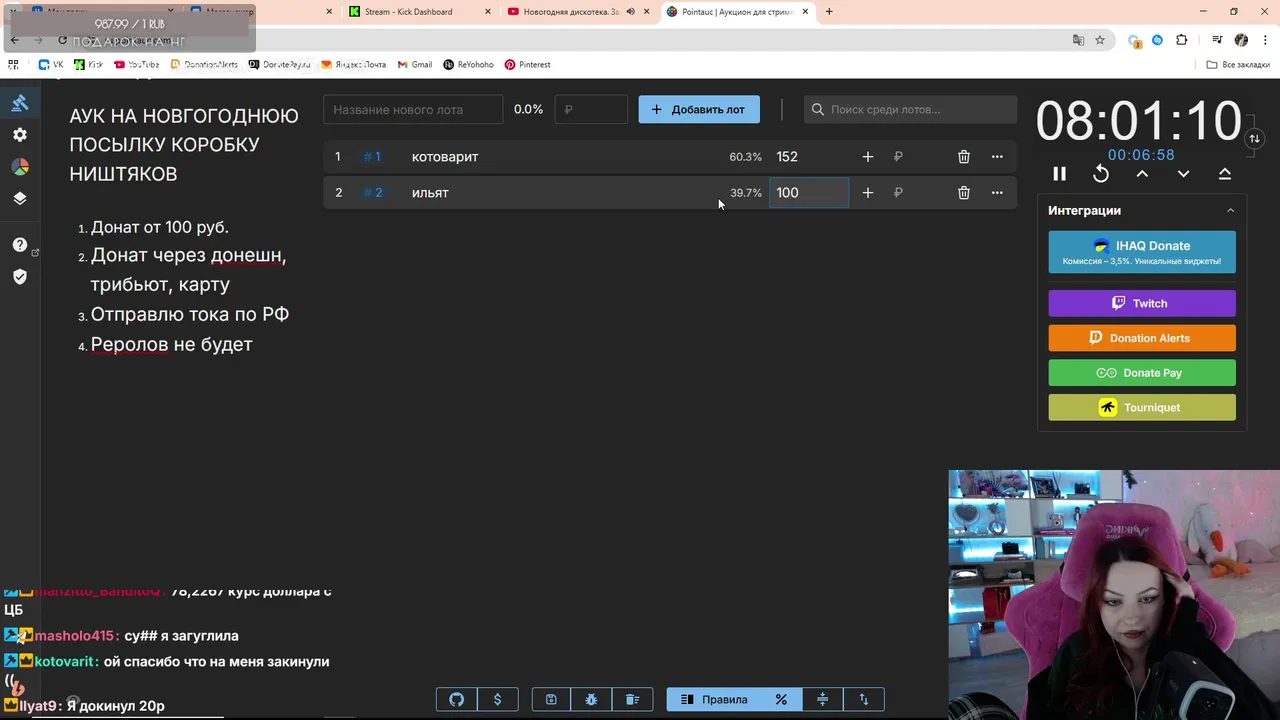Bookmark this page with the star icon
This screenshot has width=1280, height=720.
pyautogui.click(x=1100, y=40)
